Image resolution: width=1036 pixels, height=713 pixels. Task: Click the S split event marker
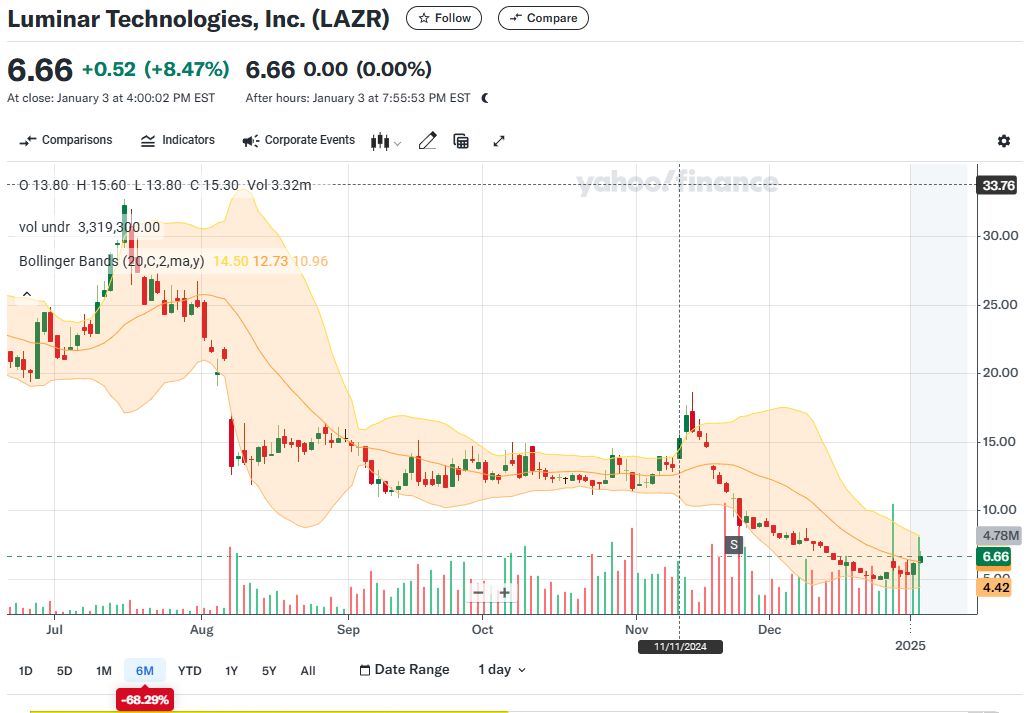733,545
